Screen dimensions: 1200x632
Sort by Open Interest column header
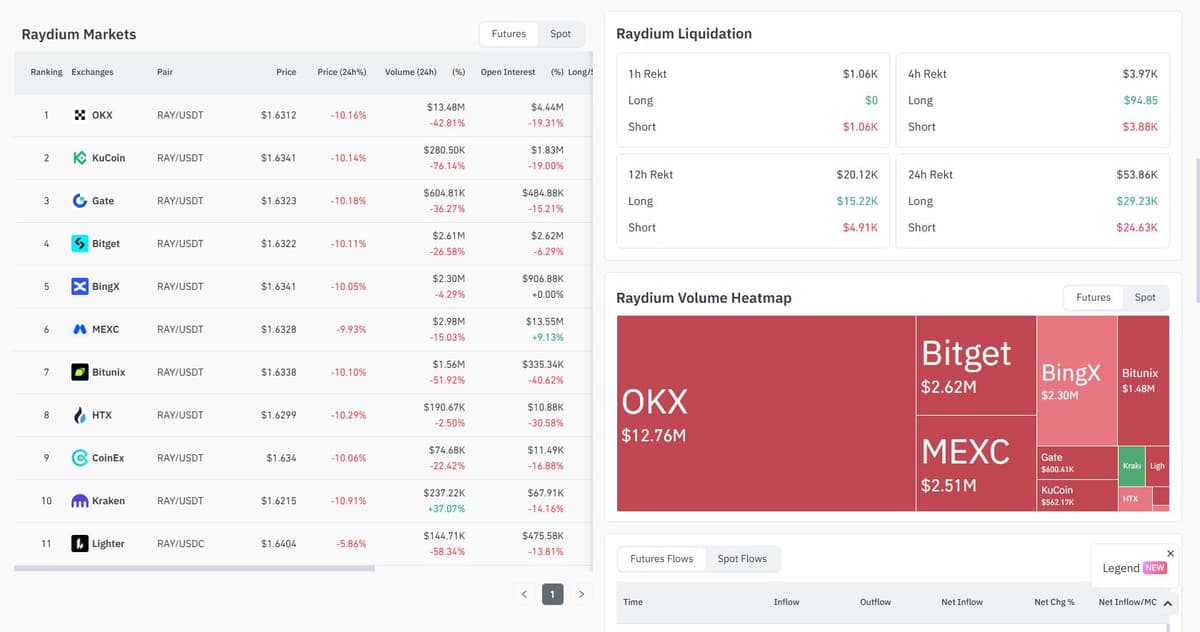coord(508,72)
